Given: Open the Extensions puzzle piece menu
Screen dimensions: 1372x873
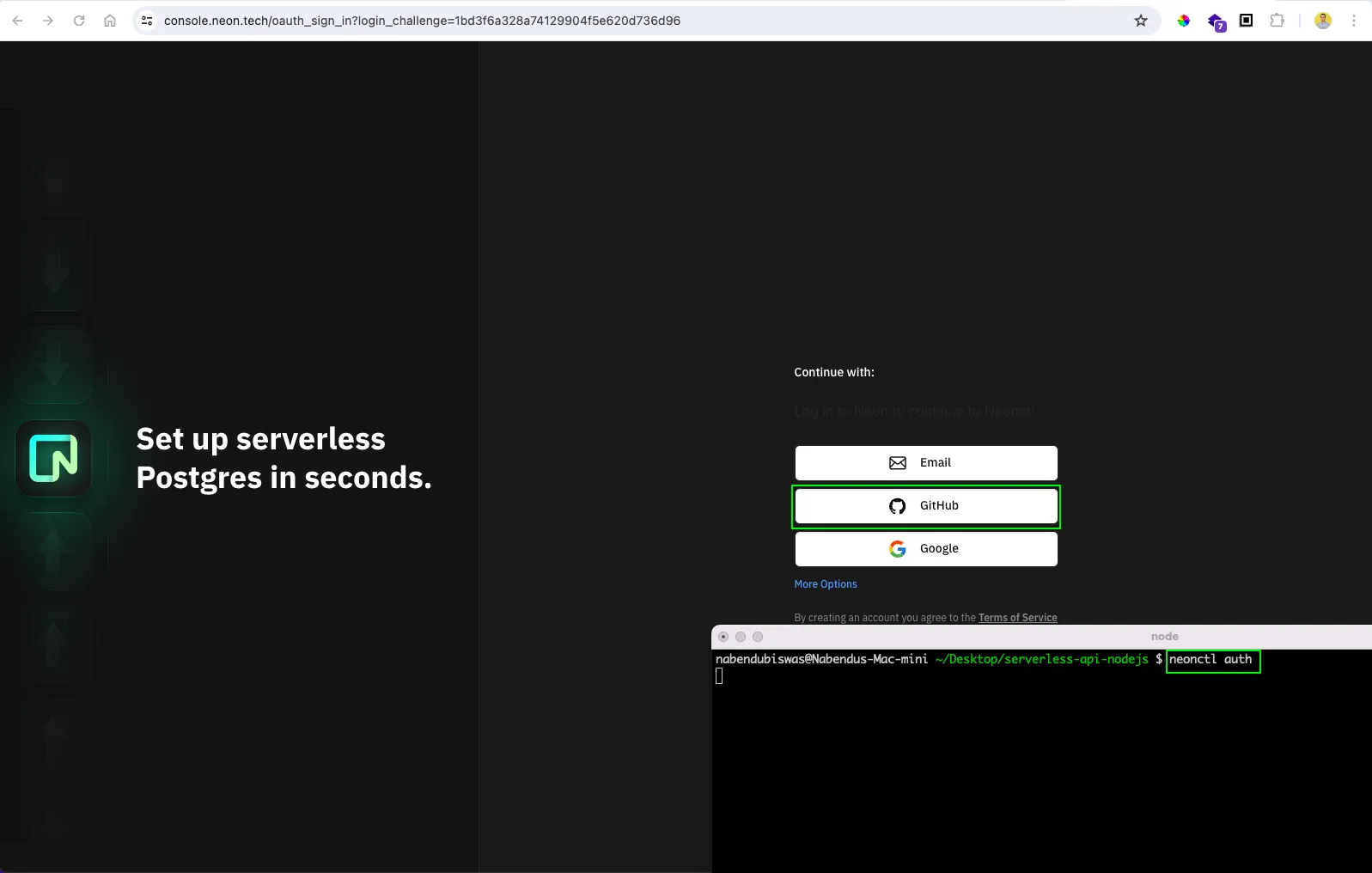Looking at the screenshot, I should pos(1277,21).
